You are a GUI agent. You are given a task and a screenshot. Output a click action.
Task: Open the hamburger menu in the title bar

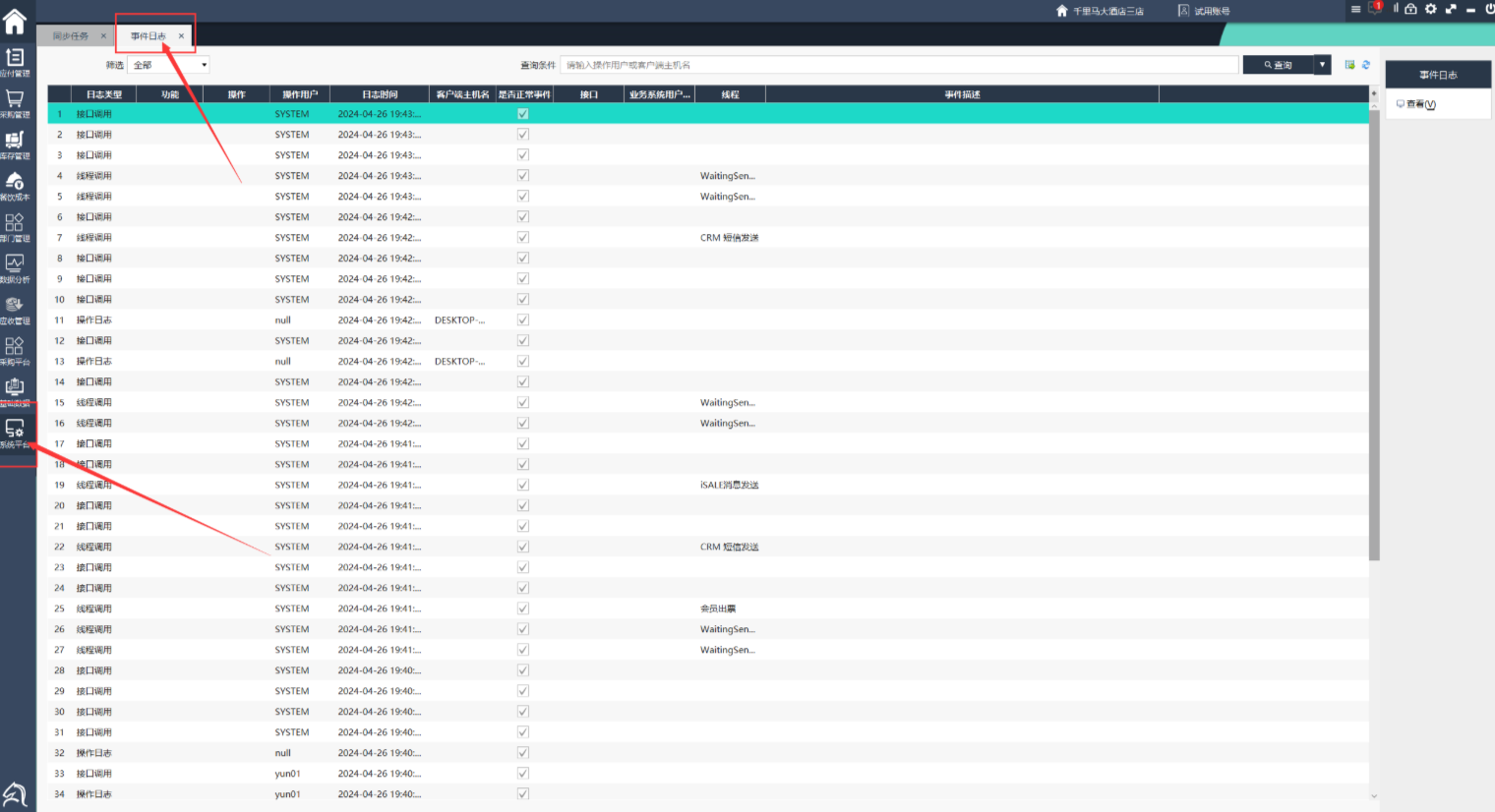[1355, 9]
